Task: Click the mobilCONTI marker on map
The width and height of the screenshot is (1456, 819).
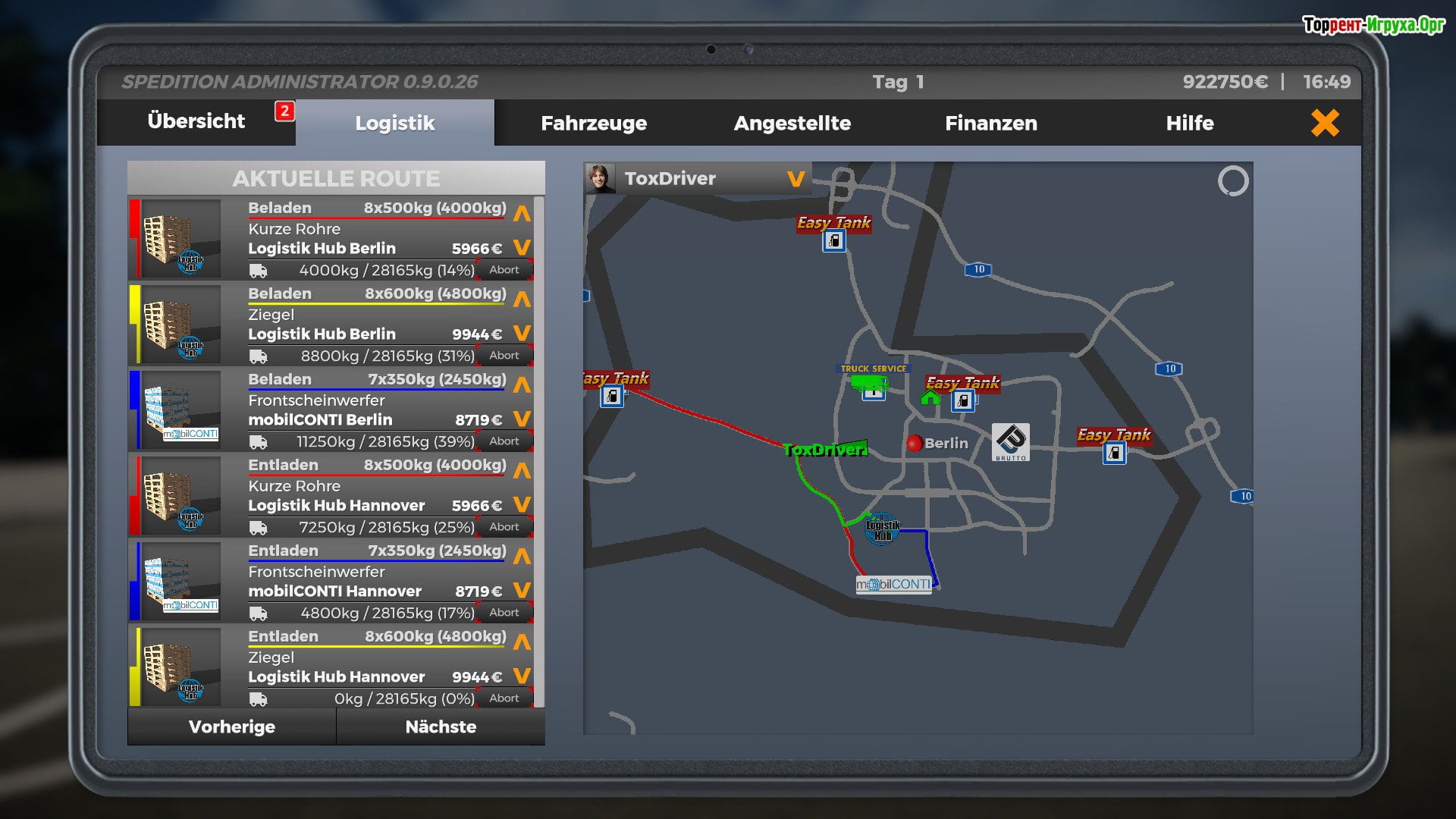Action: [893, 585]
